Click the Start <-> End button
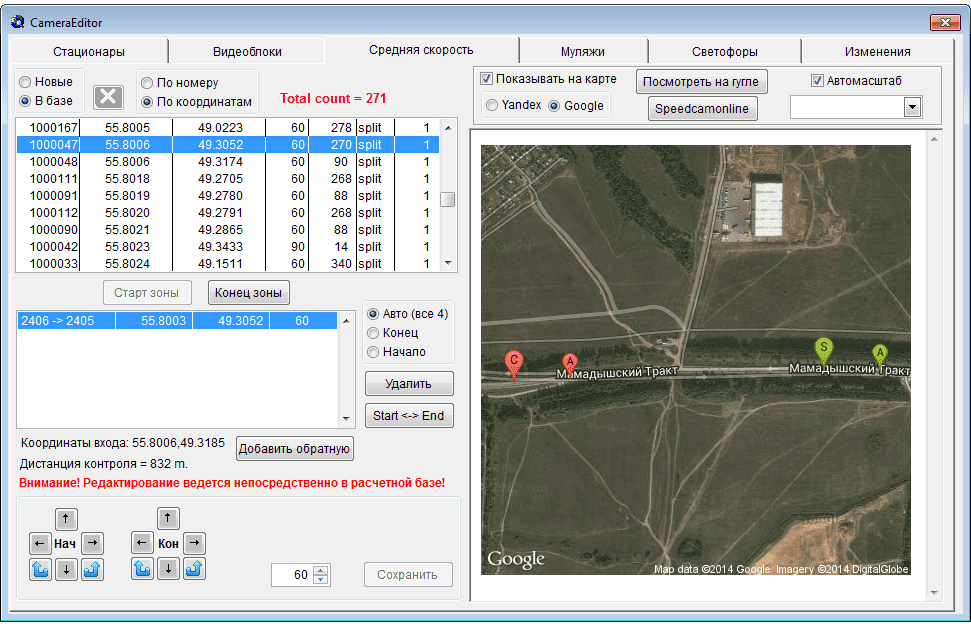The height and width of the screenshot is (624, 971). [409, 415]
